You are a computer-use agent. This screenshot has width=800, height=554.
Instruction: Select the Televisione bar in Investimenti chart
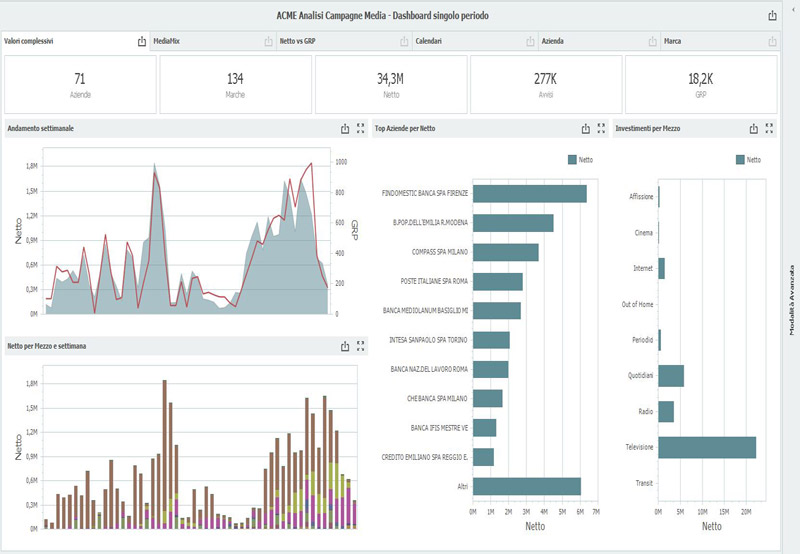[706, 447]
